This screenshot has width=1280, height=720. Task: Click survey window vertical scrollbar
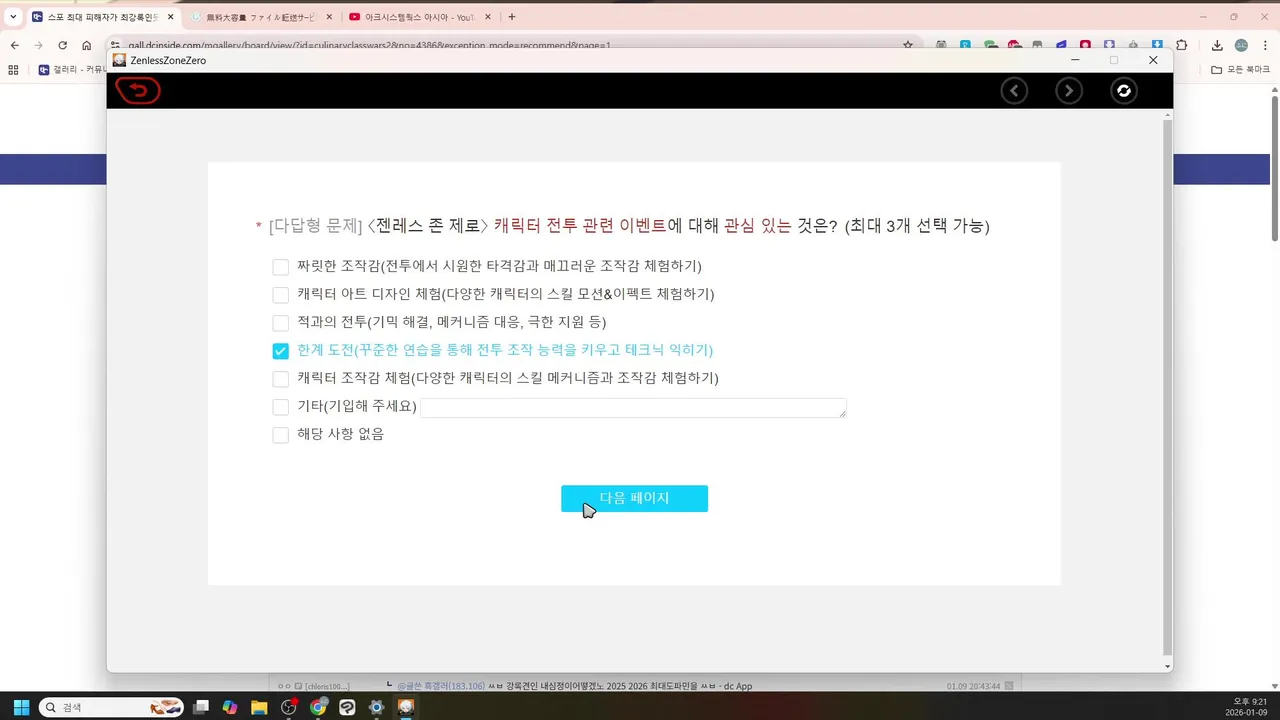(1166, 390)
